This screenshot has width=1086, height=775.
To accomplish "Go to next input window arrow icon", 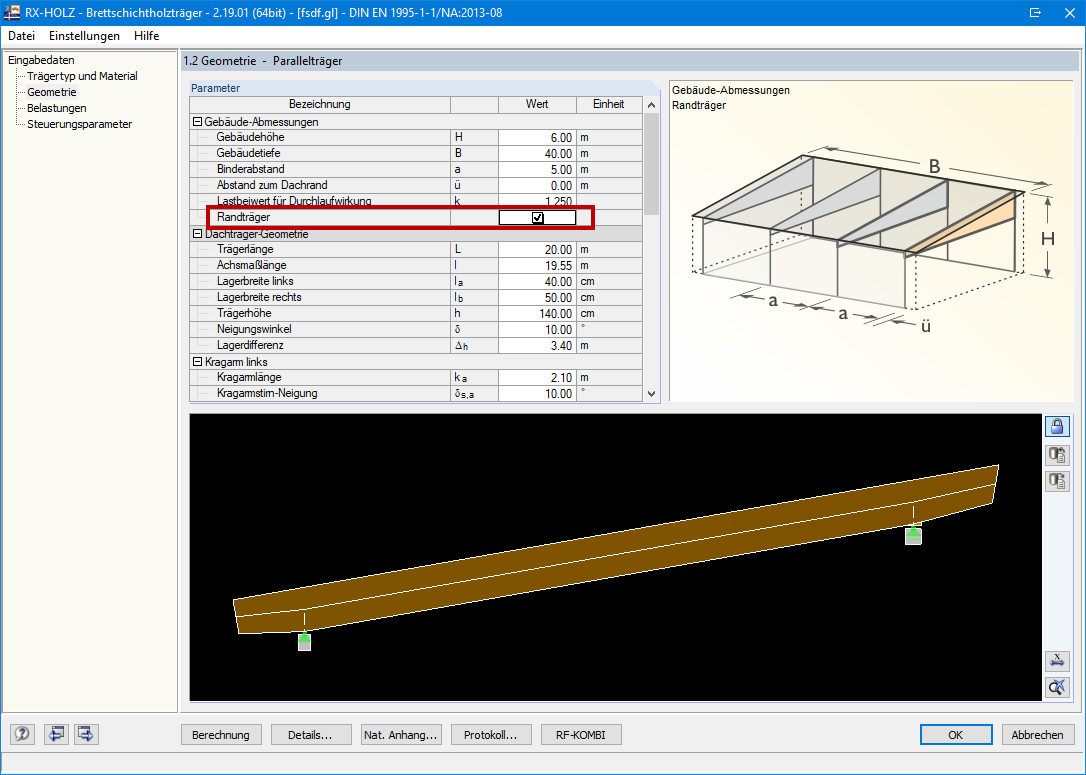I will coord(86,734).
